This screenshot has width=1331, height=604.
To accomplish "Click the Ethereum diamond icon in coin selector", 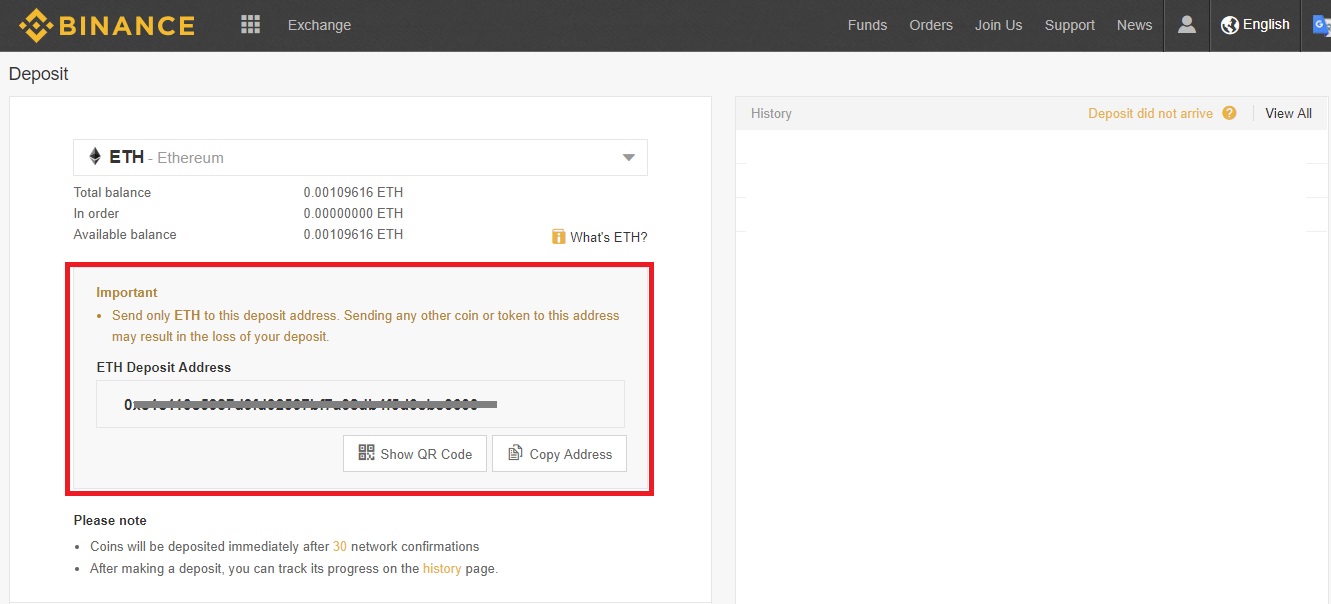I will (x=95, y=157).
